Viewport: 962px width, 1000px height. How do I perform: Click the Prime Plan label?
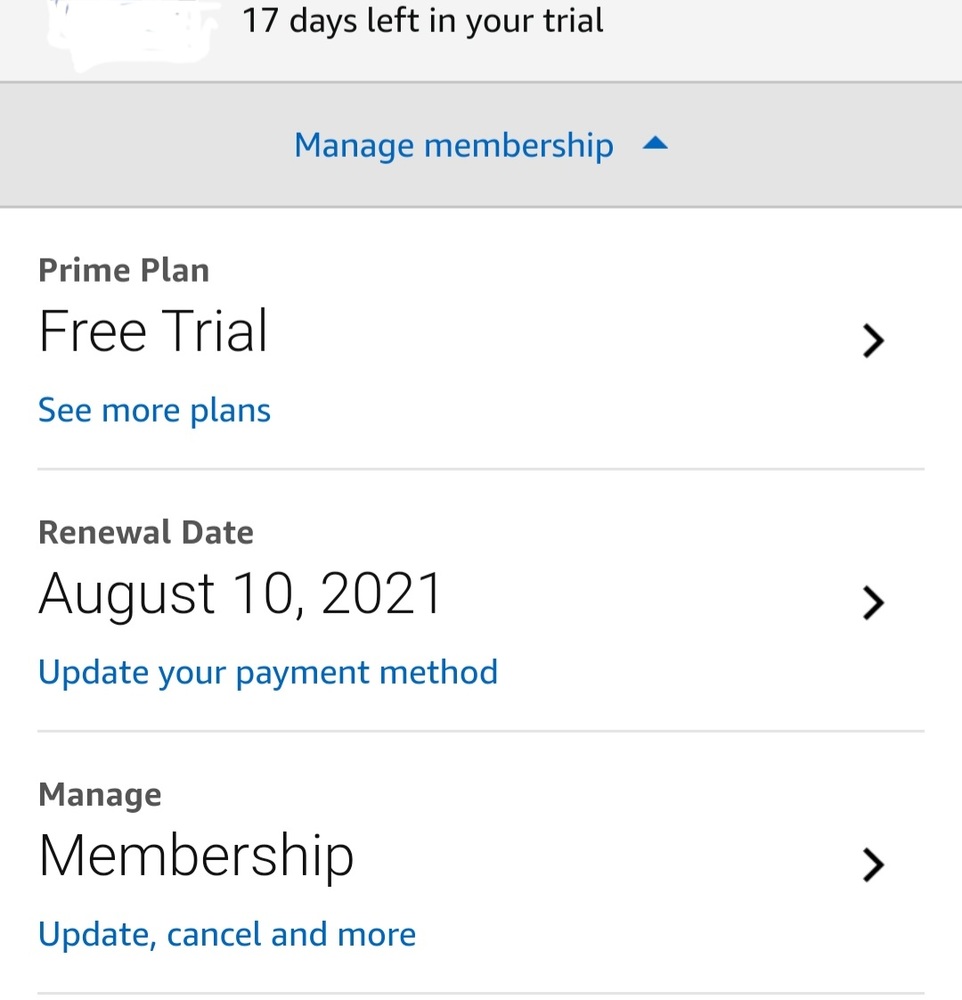(x=123, y=271)
